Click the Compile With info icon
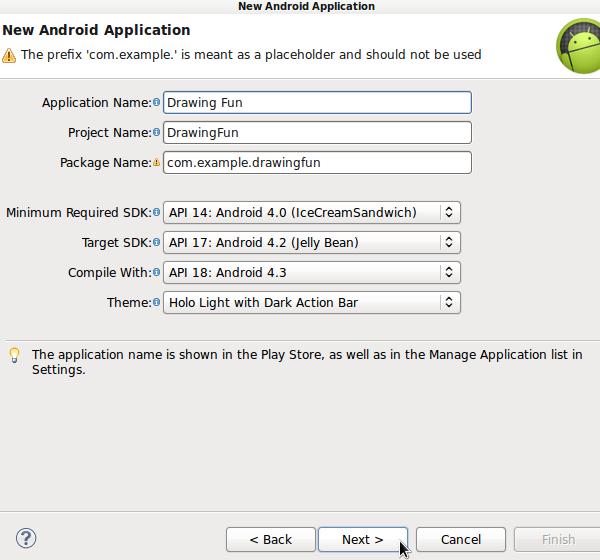This screenshot has width=600, height=560. click(x=157, y=272)
